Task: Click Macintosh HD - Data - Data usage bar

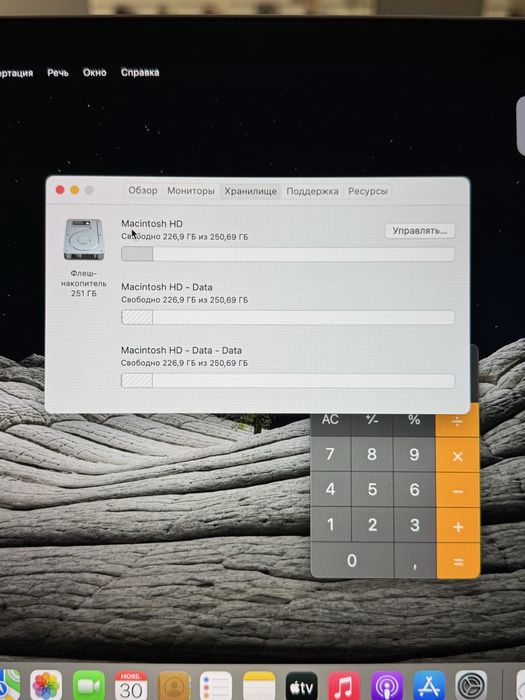Action: click(288, 381)
